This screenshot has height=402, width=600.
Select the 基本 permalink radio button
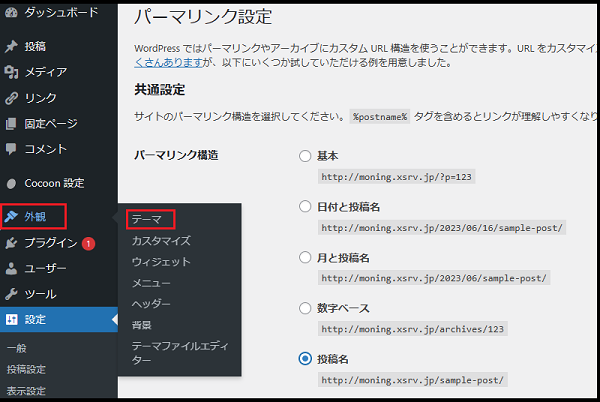click(305, 156)
